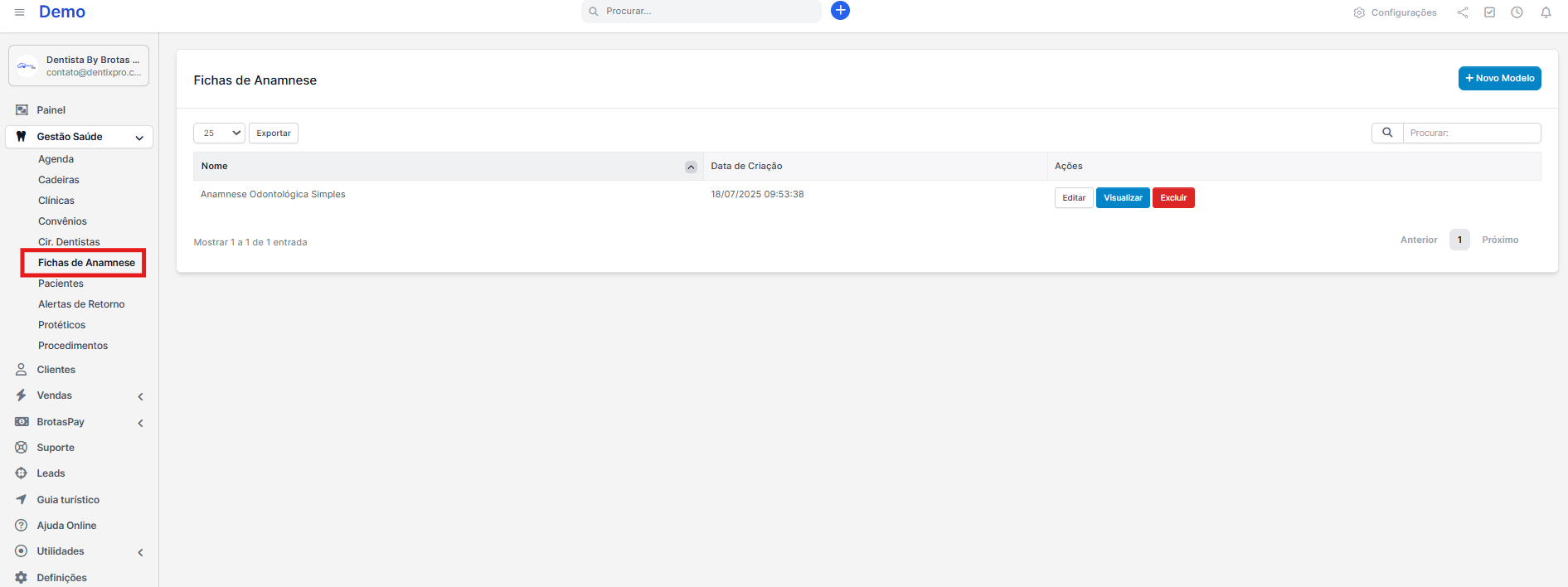The height and width of the screenshot is (587, 1568).
Task: Go to Agenda in the sidebar
Action: [x=56, y=159]
